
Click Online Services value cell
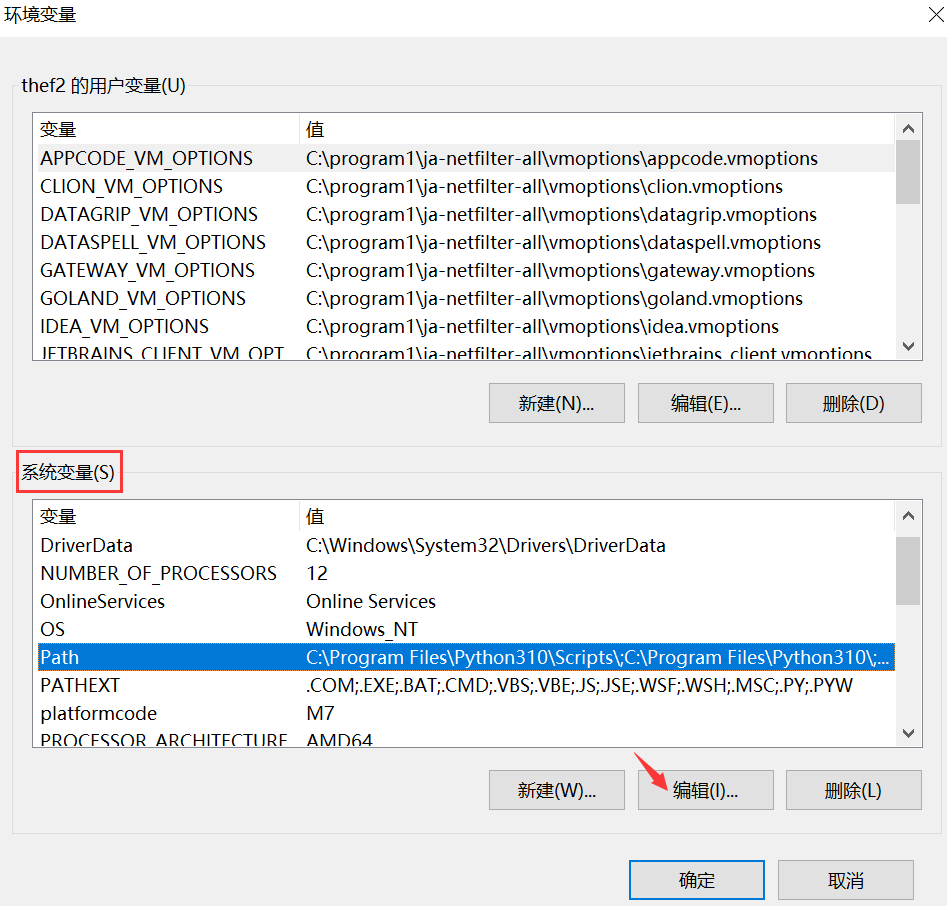coord(371,601)
